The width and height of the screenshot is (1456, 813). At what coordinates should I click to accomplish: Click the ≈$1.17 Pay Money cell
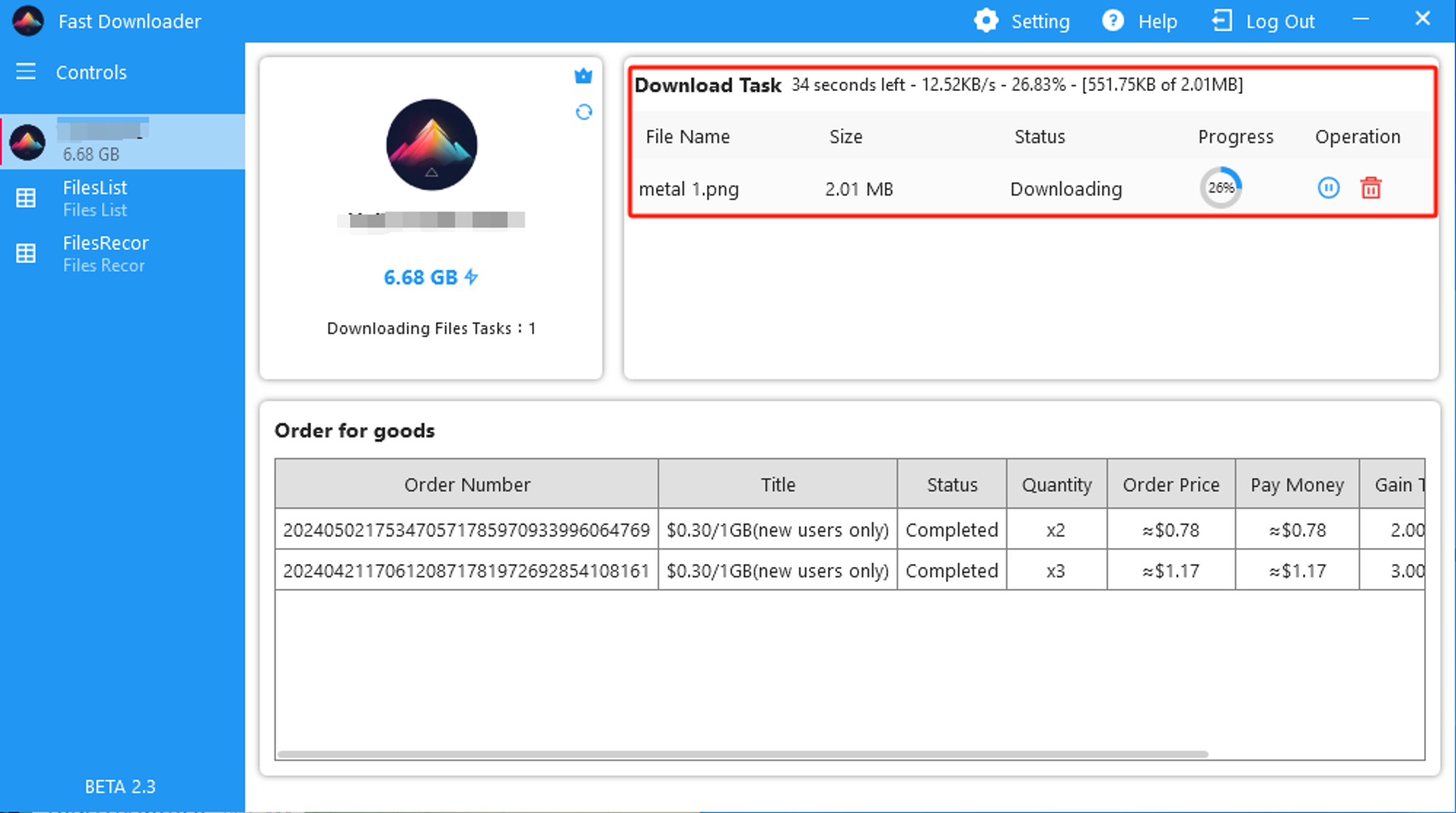click(1297, 570)
